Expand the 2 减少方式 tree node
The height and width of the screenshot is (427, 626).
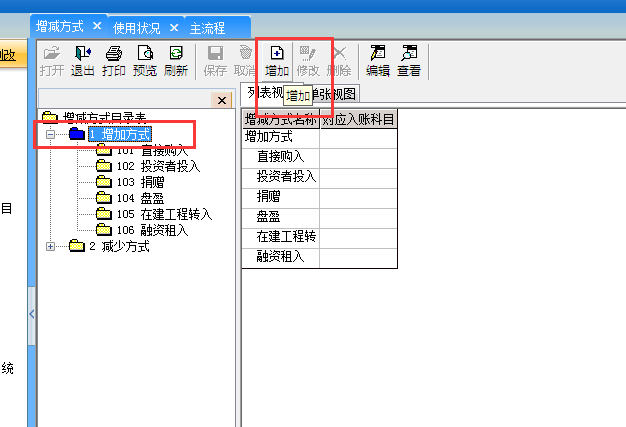[51, 246]
